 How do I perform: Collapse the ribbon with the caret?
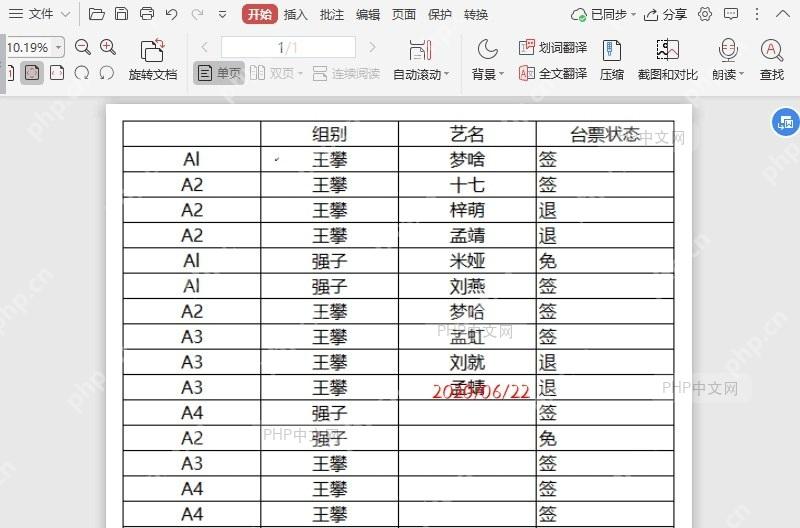[x=783, y=14]
